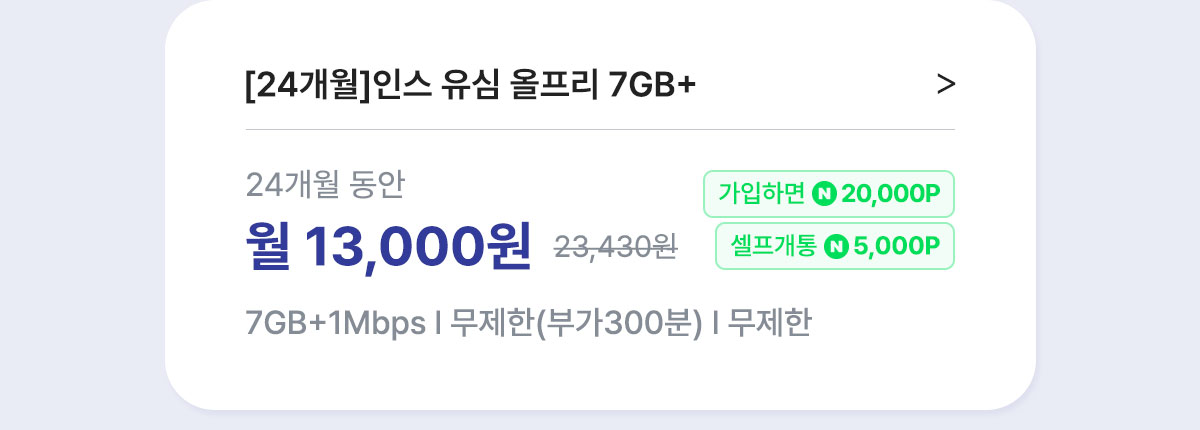Click the 무제한(부가300분) voice call text

577,325
